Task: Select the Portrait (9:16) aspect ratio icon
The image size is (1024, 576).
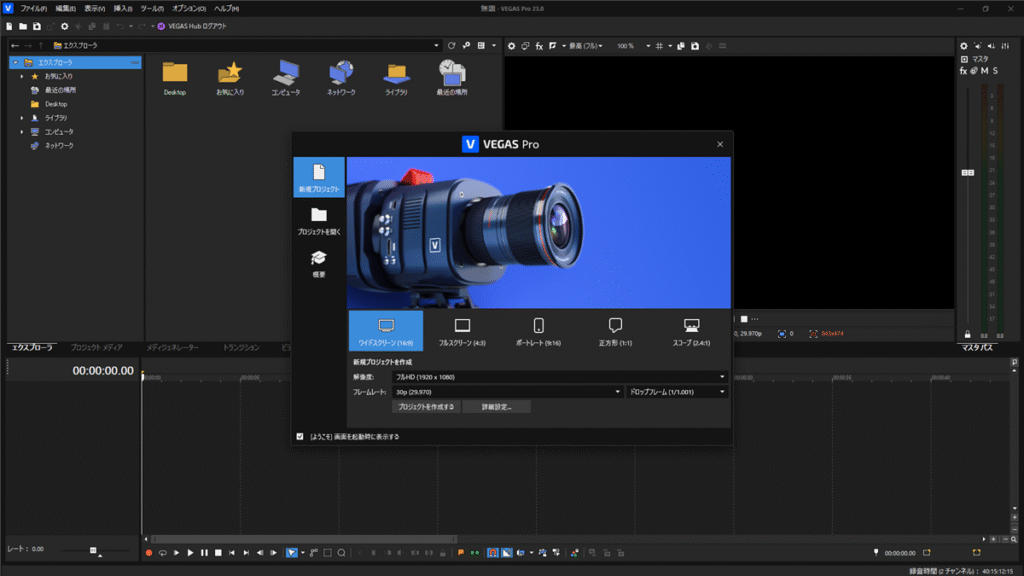Action: [x=538, y=326]
